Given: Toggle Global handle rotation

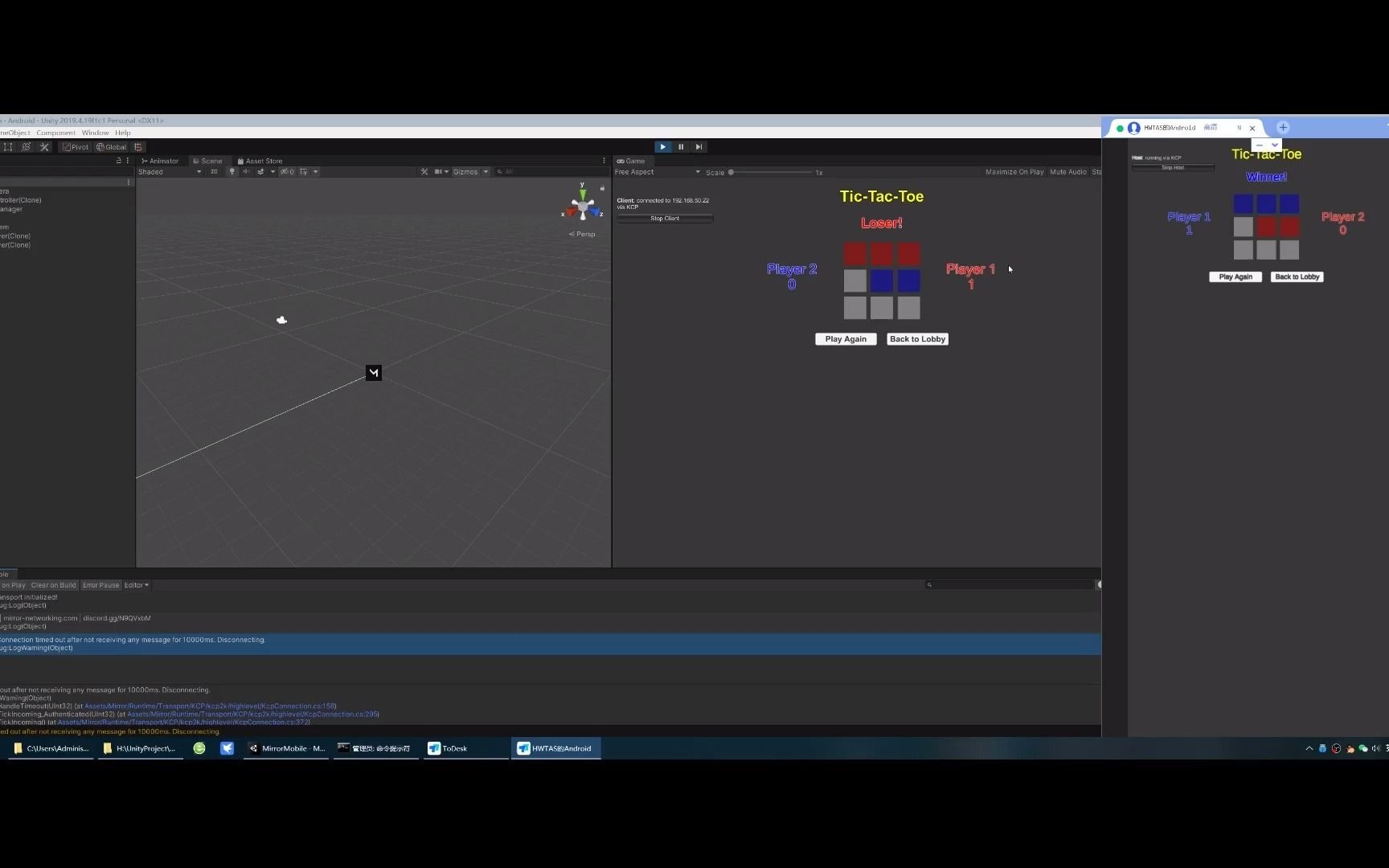Looking at the screenshot, I should point(112,147).
